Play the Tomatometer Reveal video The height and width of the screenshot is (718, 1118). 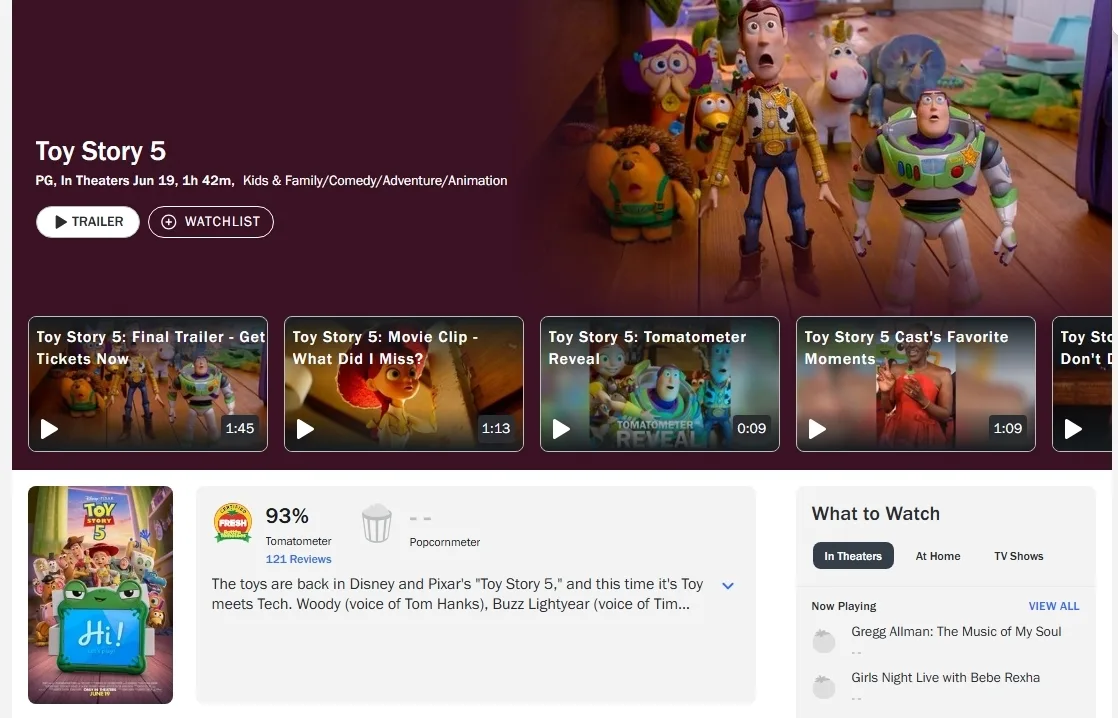tap(660, 384)
